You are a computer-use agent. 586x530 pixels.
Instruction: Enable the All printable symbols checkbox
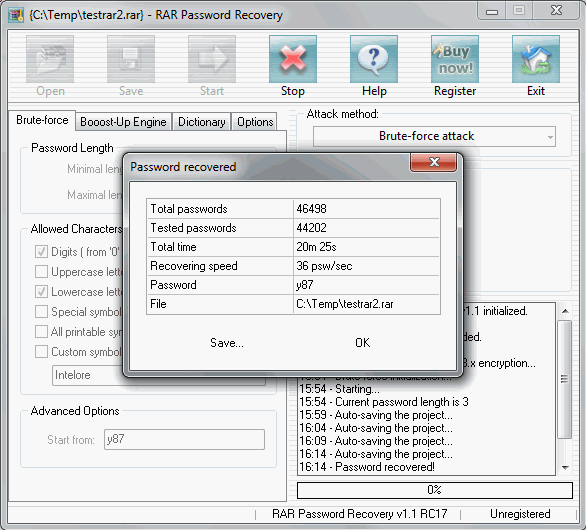coord(41,332)
